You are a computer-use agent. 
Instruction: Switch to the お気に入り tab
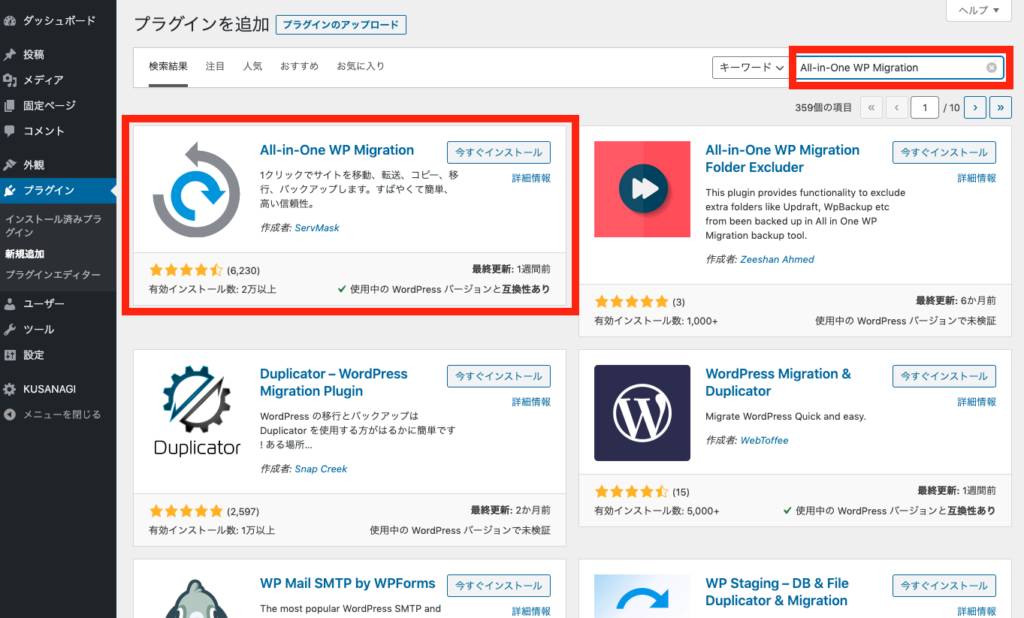tap(360, 66)
